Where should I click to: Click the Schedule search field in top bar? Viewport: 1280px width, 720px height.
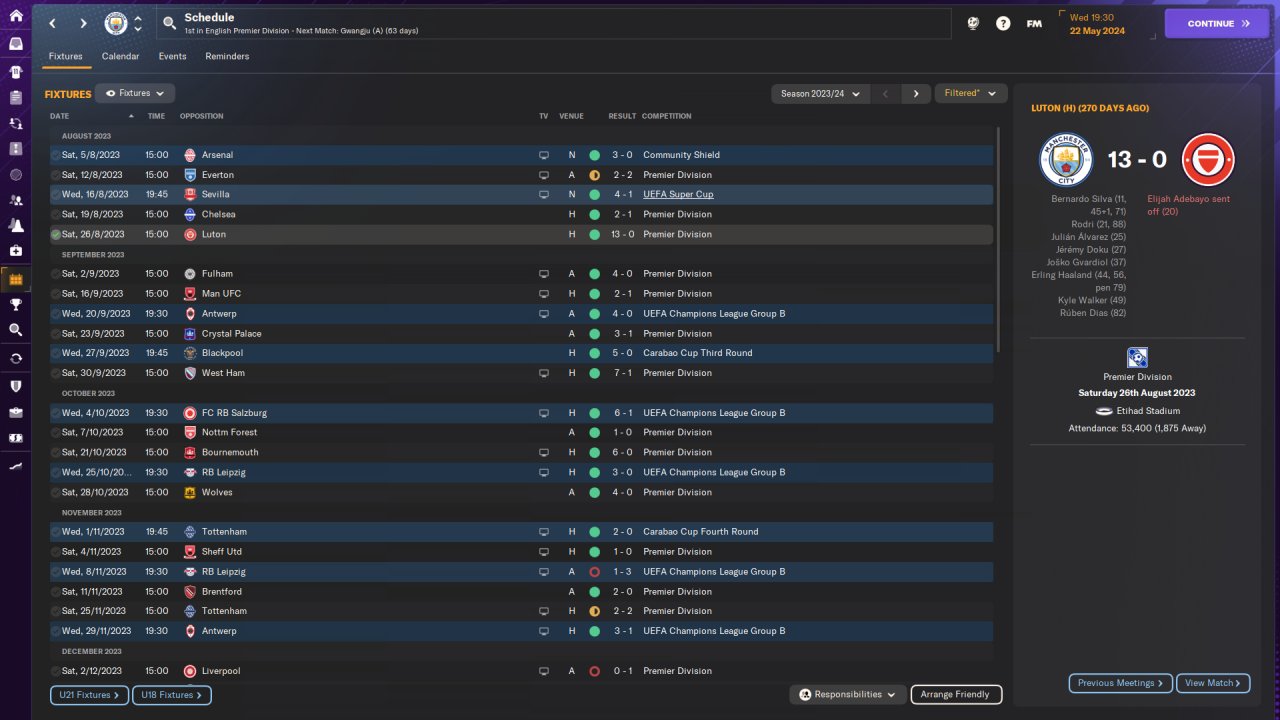click(554, 23)
